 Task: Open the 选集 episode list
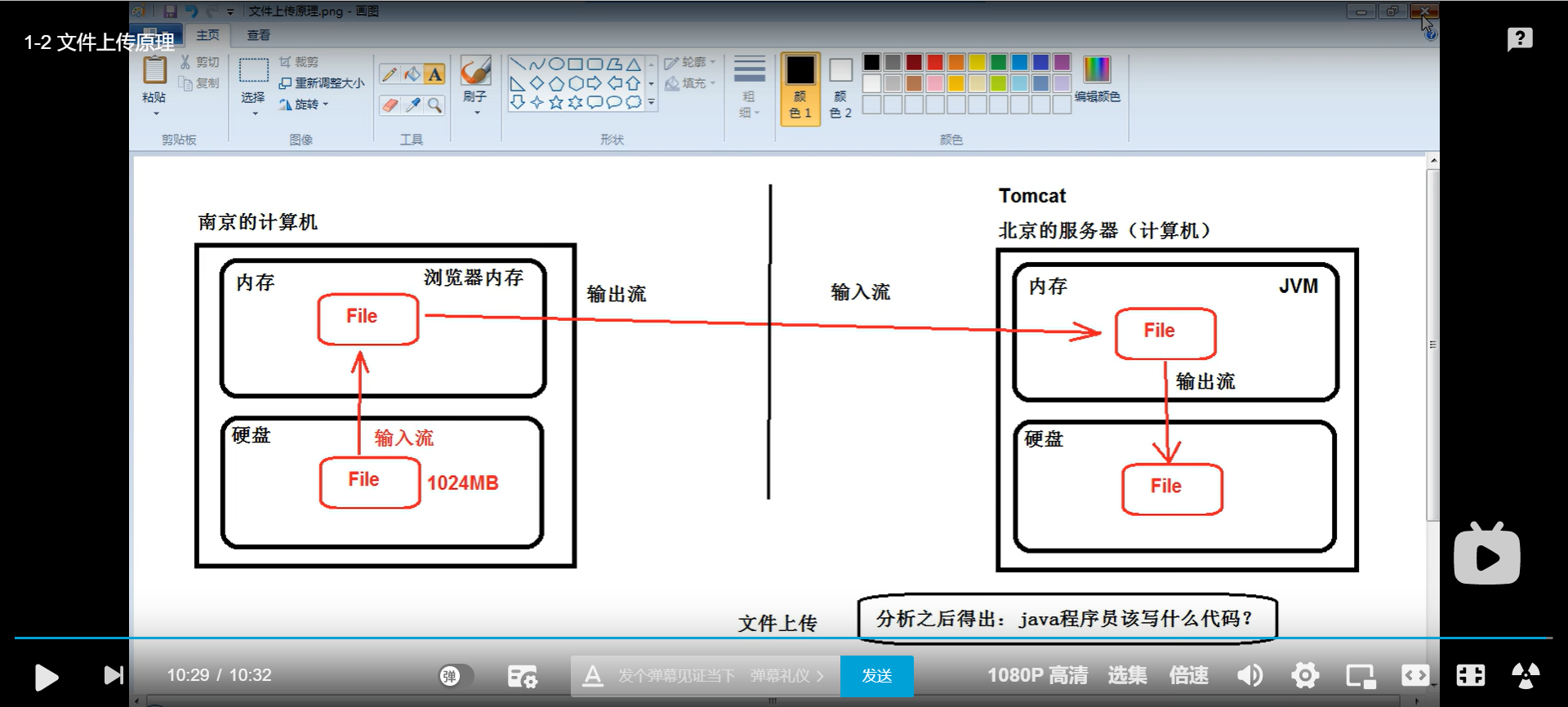click(1128, 675)
